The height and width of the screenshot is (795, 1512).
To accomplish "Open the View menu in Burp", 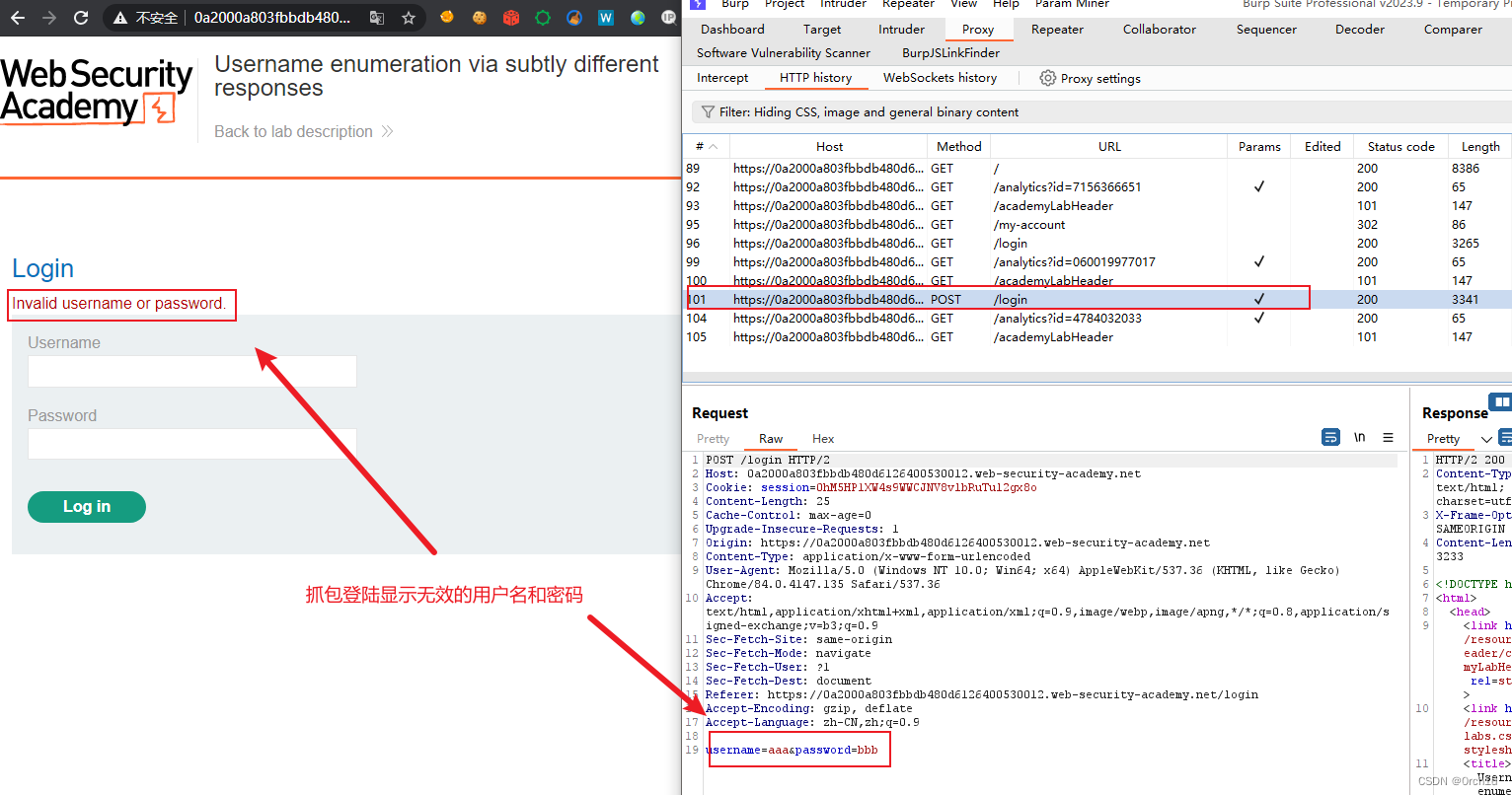I will 964,4.
